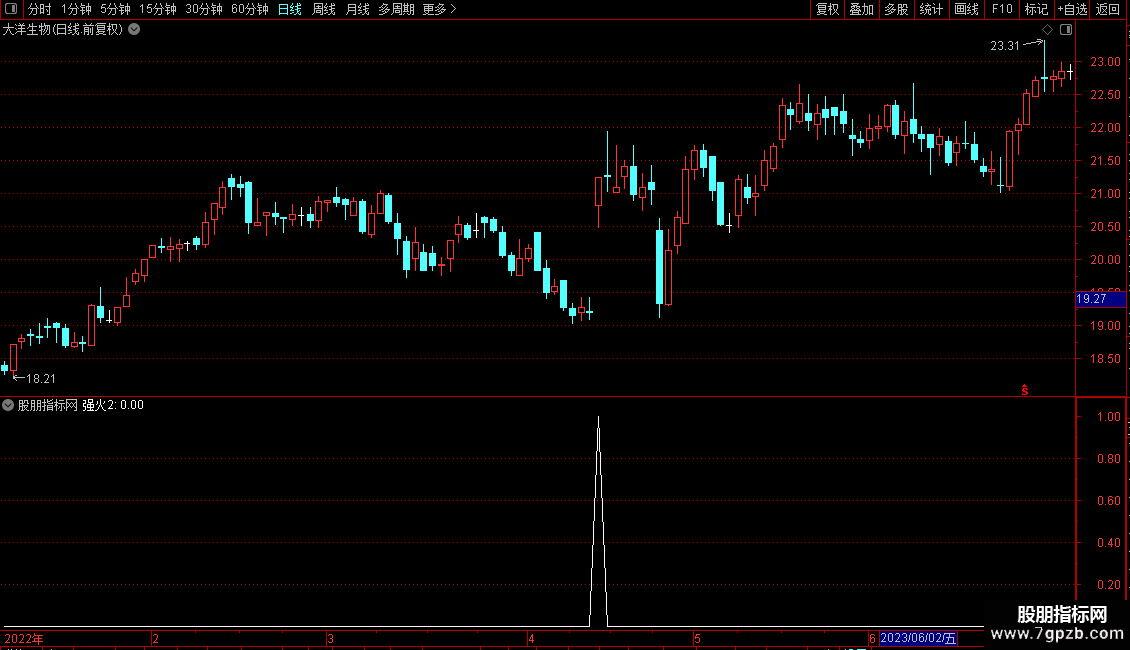Click the white signal spike in indicator panel
This screenshot has height=650, width=1130.
(x=598, y=521)
